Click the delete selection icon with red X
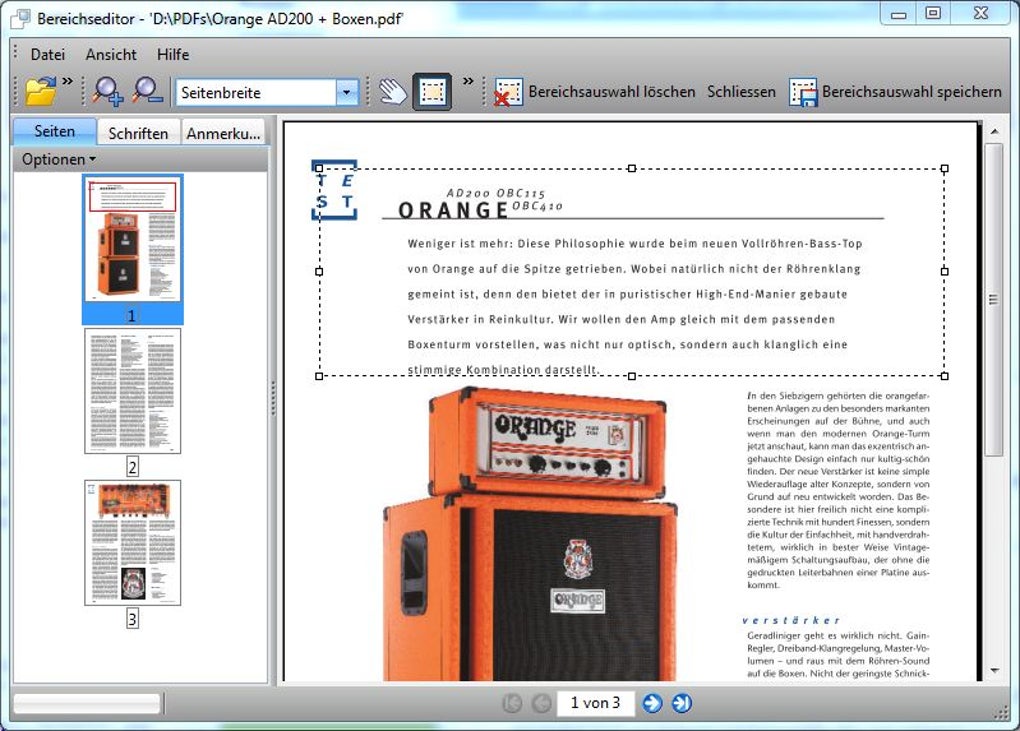This screenshot has height=731, width=1020. [x=507, y=92]
